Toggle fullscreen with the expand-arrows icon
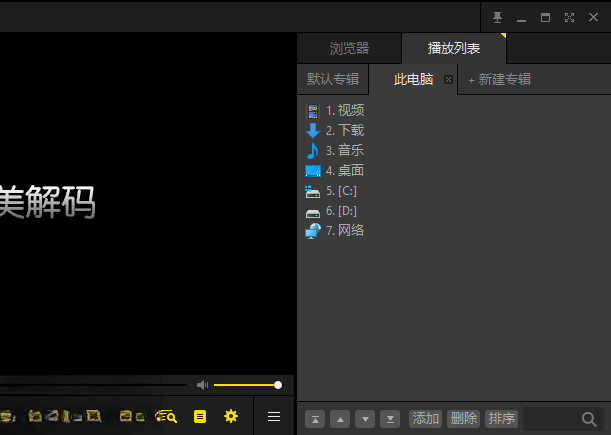Screen dimensions: 611x435 tap(569, 18)
